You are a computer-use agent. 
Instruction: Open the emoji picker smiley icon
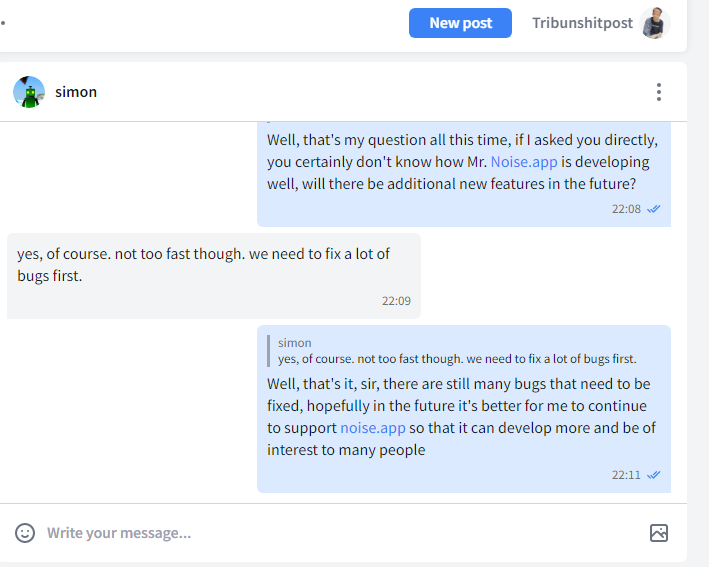pyautogui.click(x=25, y=533)
